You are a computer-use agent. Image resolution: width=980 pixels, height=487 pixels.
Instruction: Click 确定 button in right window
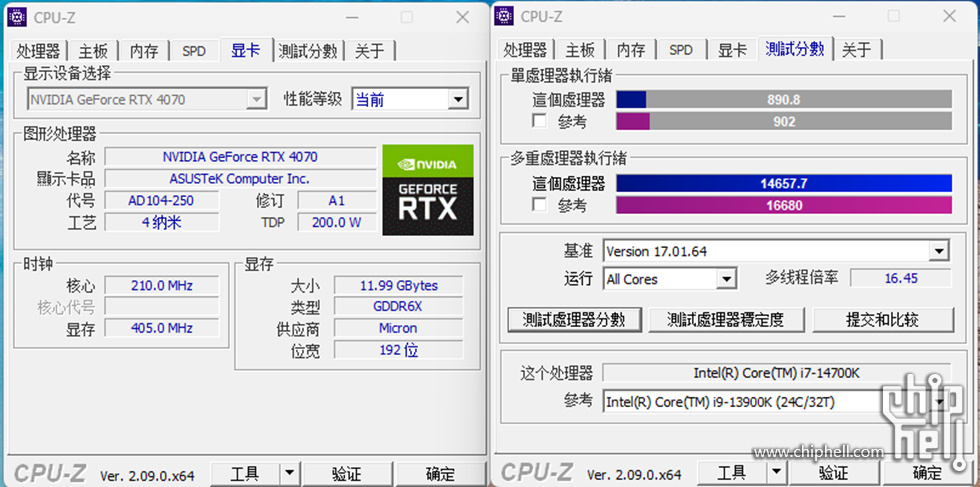[x=928, y=472]
